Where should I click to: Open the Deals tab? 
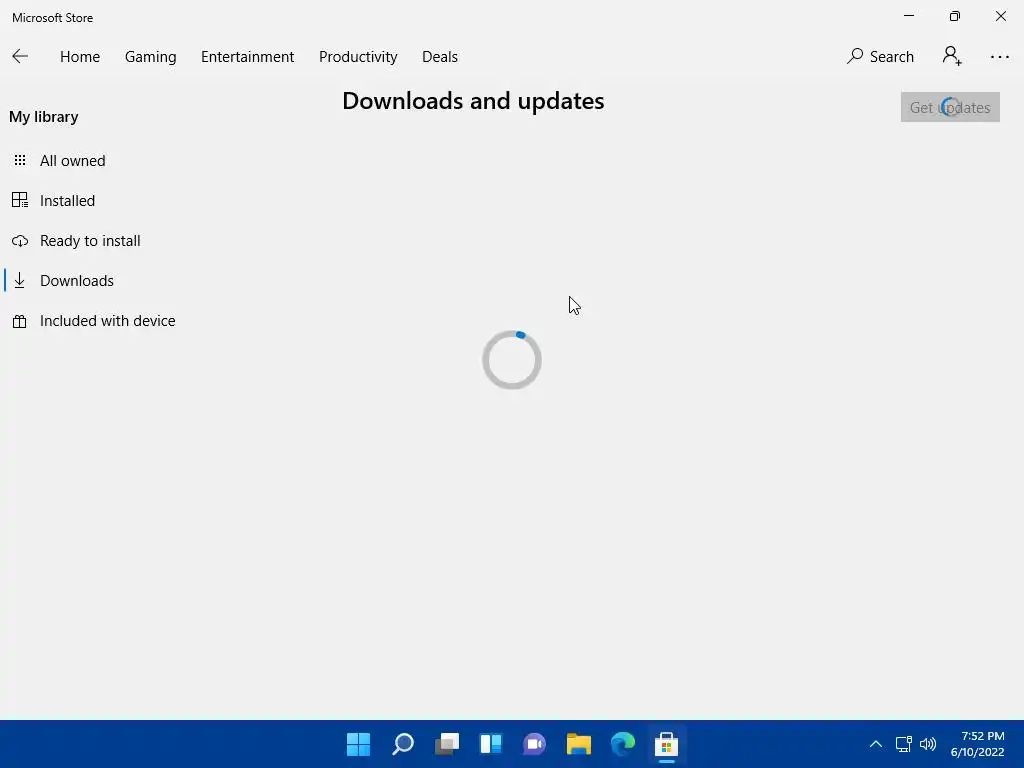[440, 57]
